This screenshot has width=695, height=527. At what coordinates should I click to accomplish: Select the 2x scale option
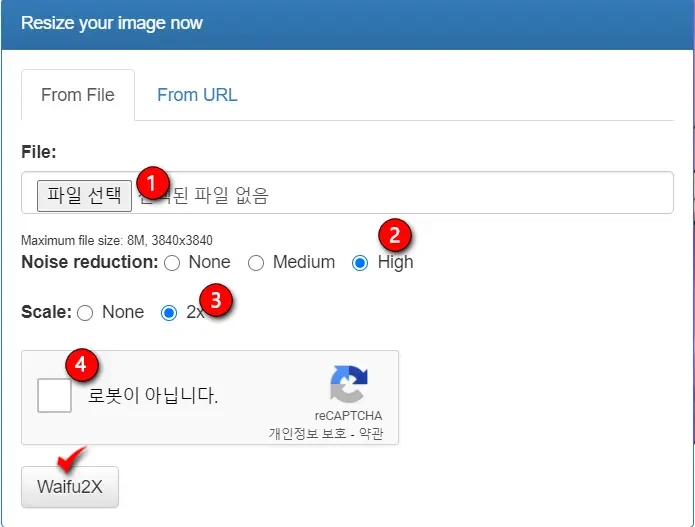click(169, 313)
